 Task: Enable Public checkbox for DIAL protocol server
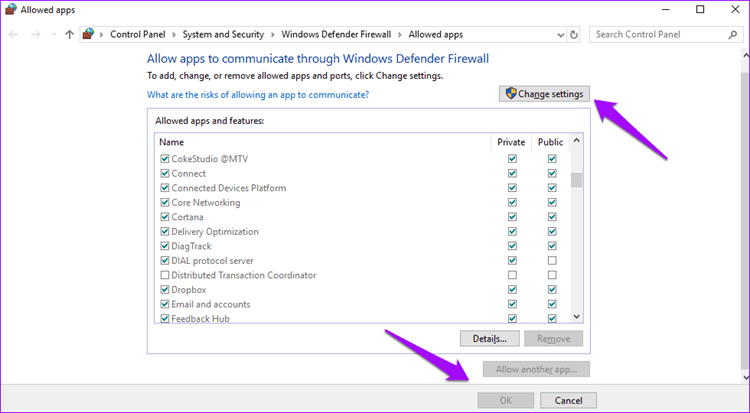552,261
